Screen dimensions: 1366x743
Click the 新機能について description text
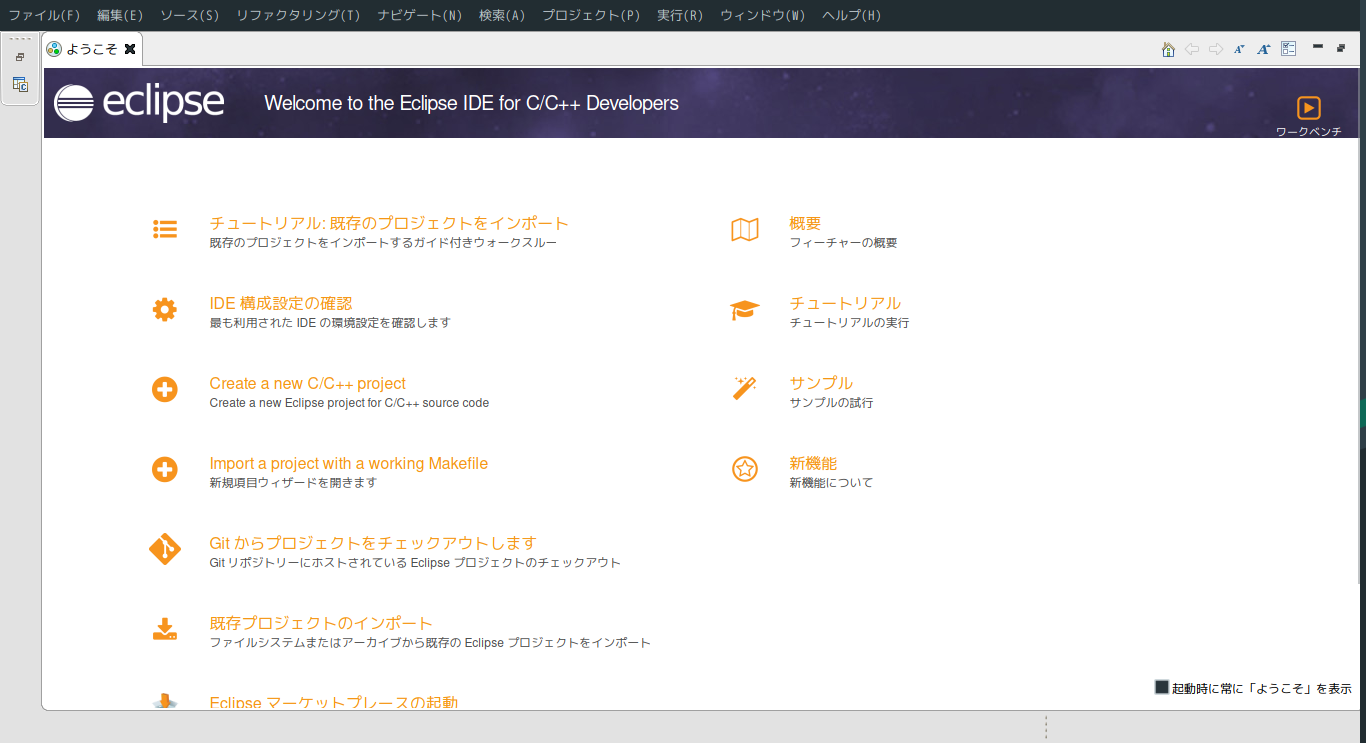click(x=831, y=483)
